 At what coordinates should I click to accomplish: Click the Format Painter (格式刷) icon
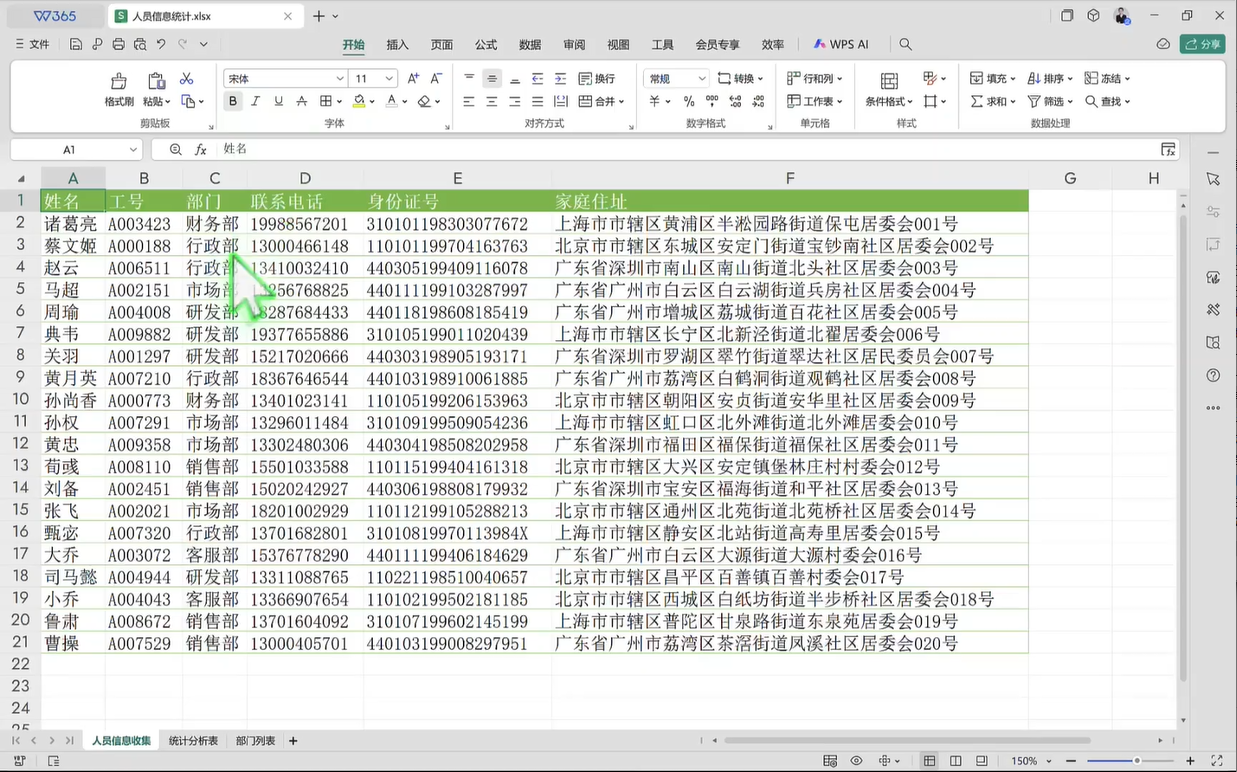pyautogui.click(x=119, y=81)
